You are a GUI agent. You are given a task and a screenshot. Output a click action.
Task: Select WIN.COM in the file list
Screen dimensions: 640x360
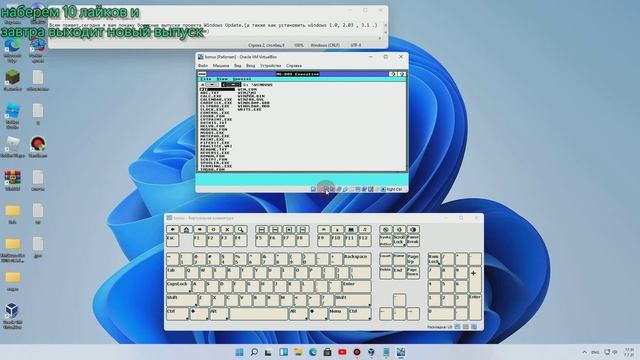(x=247, y=89)
